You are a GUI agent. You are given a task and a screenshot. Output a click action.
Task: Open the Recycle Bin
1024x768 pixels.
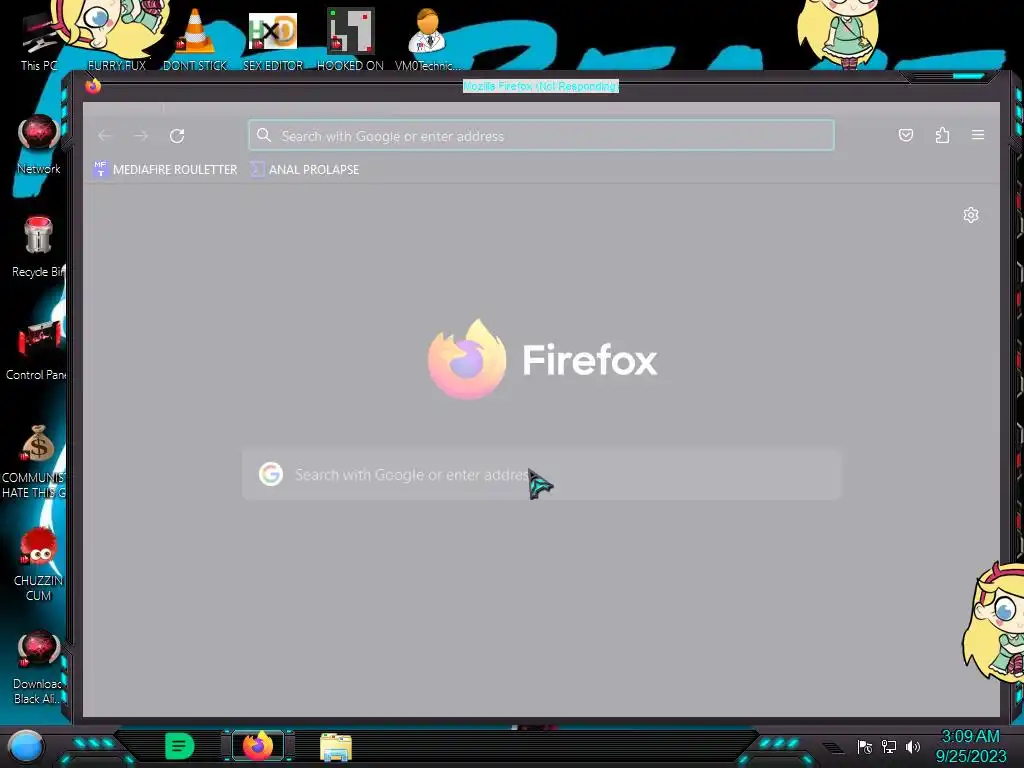pyautogui.click(x=38, y=247)
